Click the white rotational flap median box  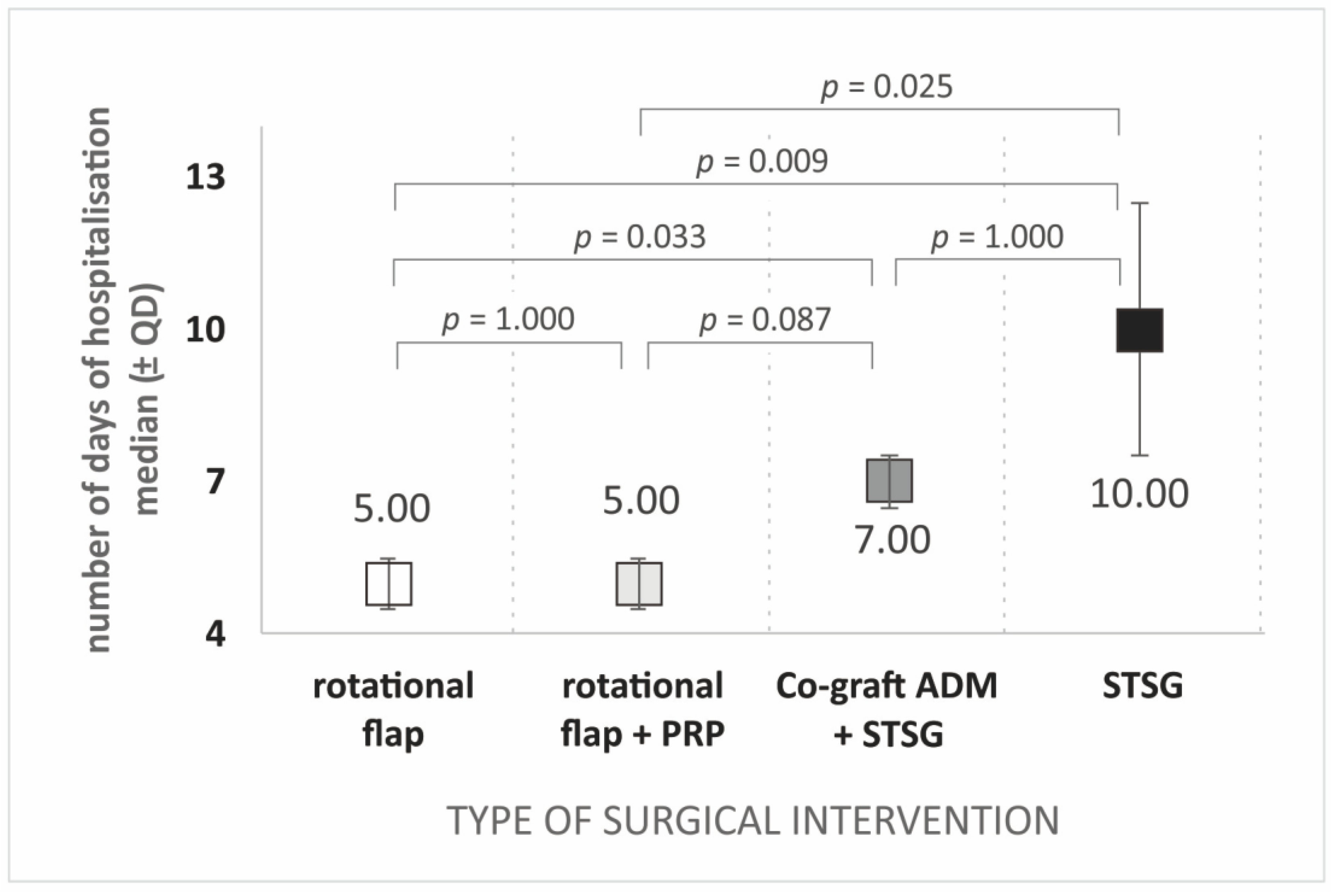389,583
